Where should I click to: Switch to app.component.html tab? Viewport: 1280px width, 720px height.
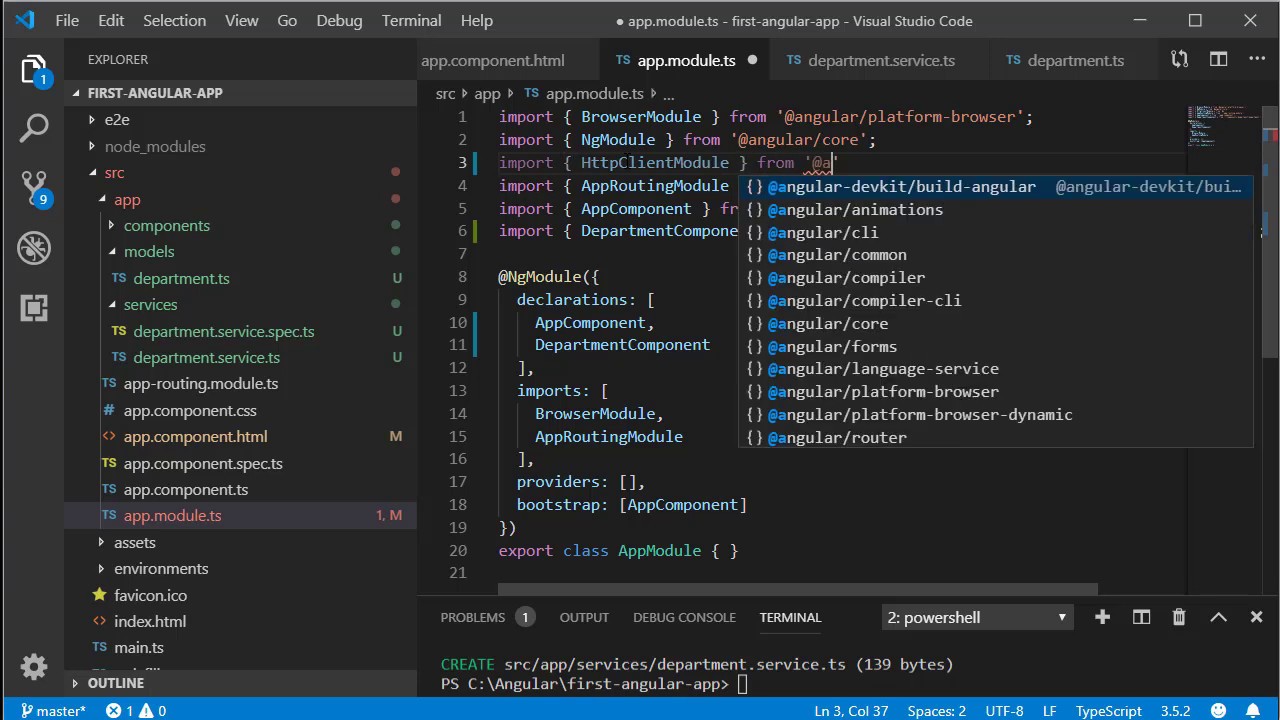click(492, 61)
